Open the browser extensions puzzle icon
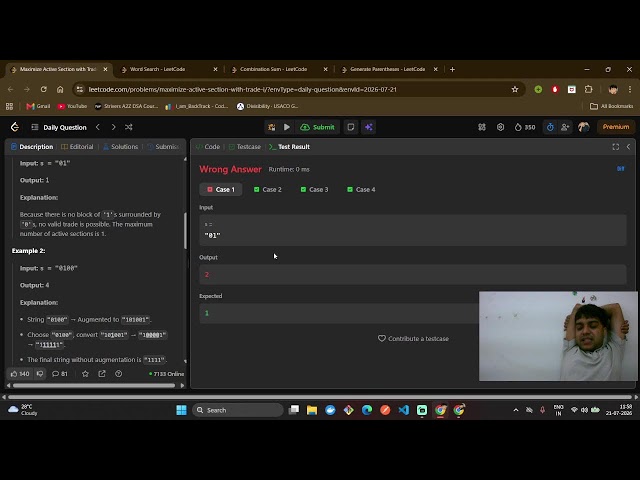This screenshot has width=640, height=480. [589, 89]
